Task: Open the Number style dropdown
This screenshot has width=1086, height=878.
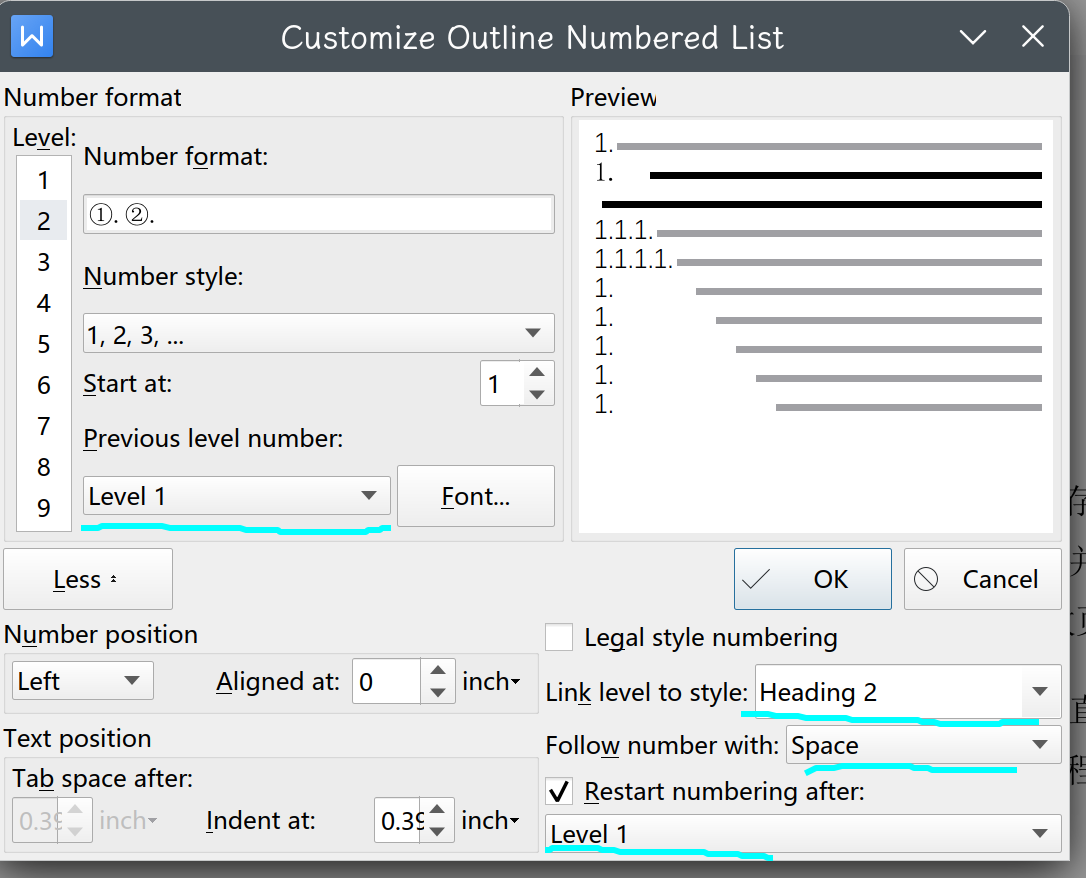Action: pyautogui.click(x=319, y=334)
